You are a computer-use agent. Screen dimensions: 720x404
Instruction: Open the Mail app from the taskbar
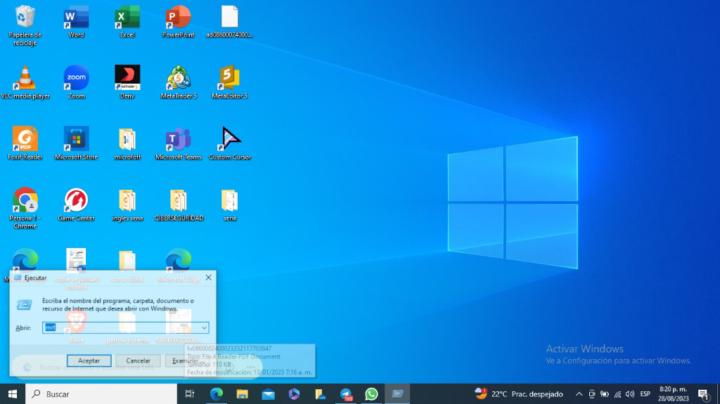pos(268,394)
